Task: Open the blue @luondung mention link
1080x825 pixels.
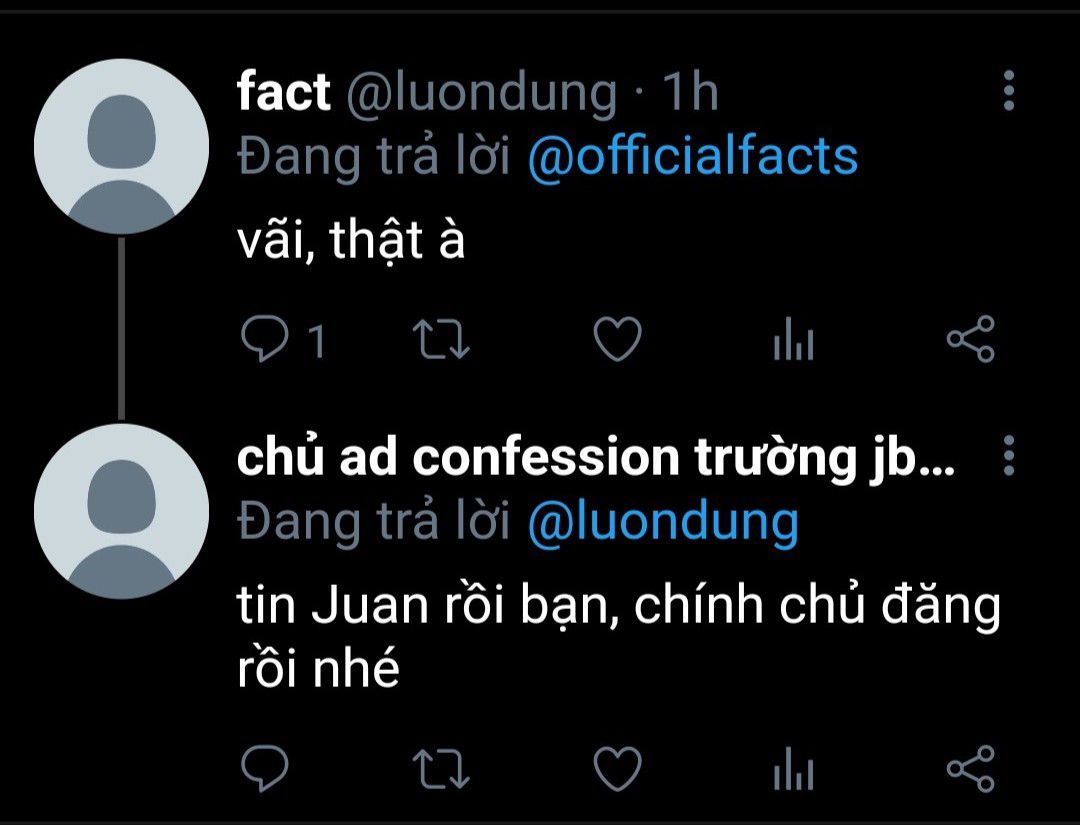Action: [x=663, y=521]
